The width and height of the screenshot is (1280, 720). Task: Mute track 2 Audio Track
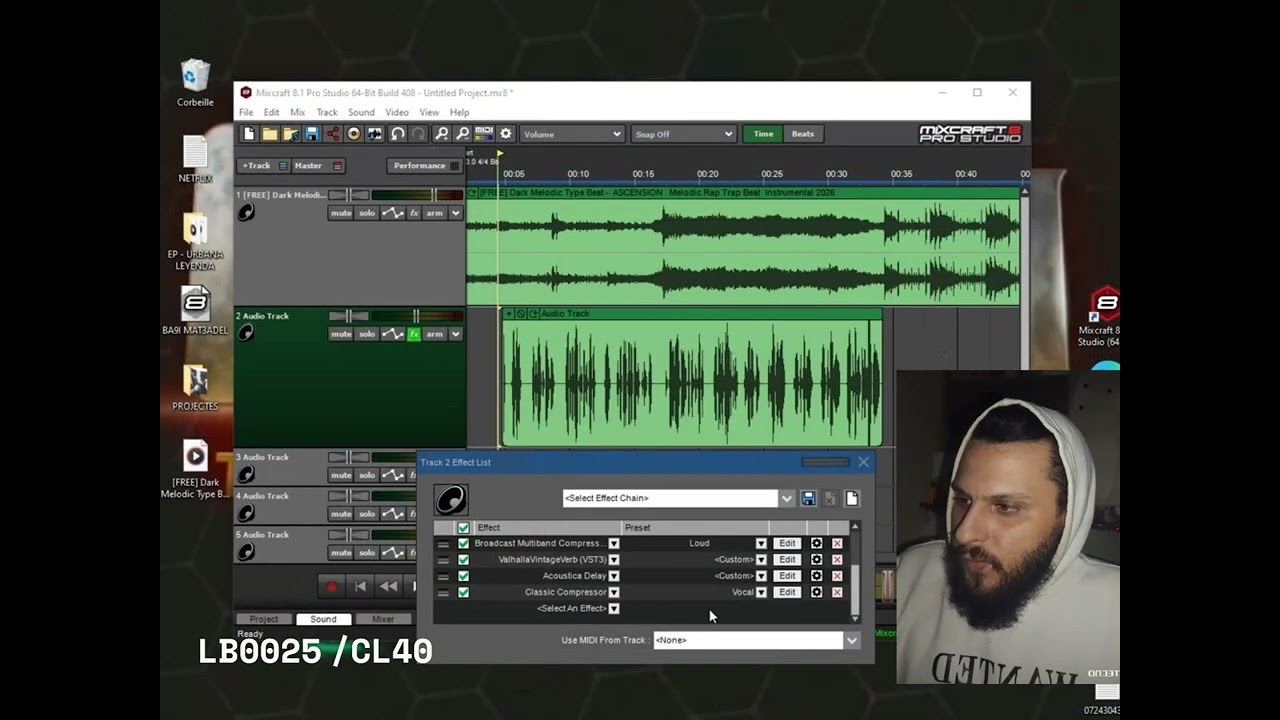(341, 334)
